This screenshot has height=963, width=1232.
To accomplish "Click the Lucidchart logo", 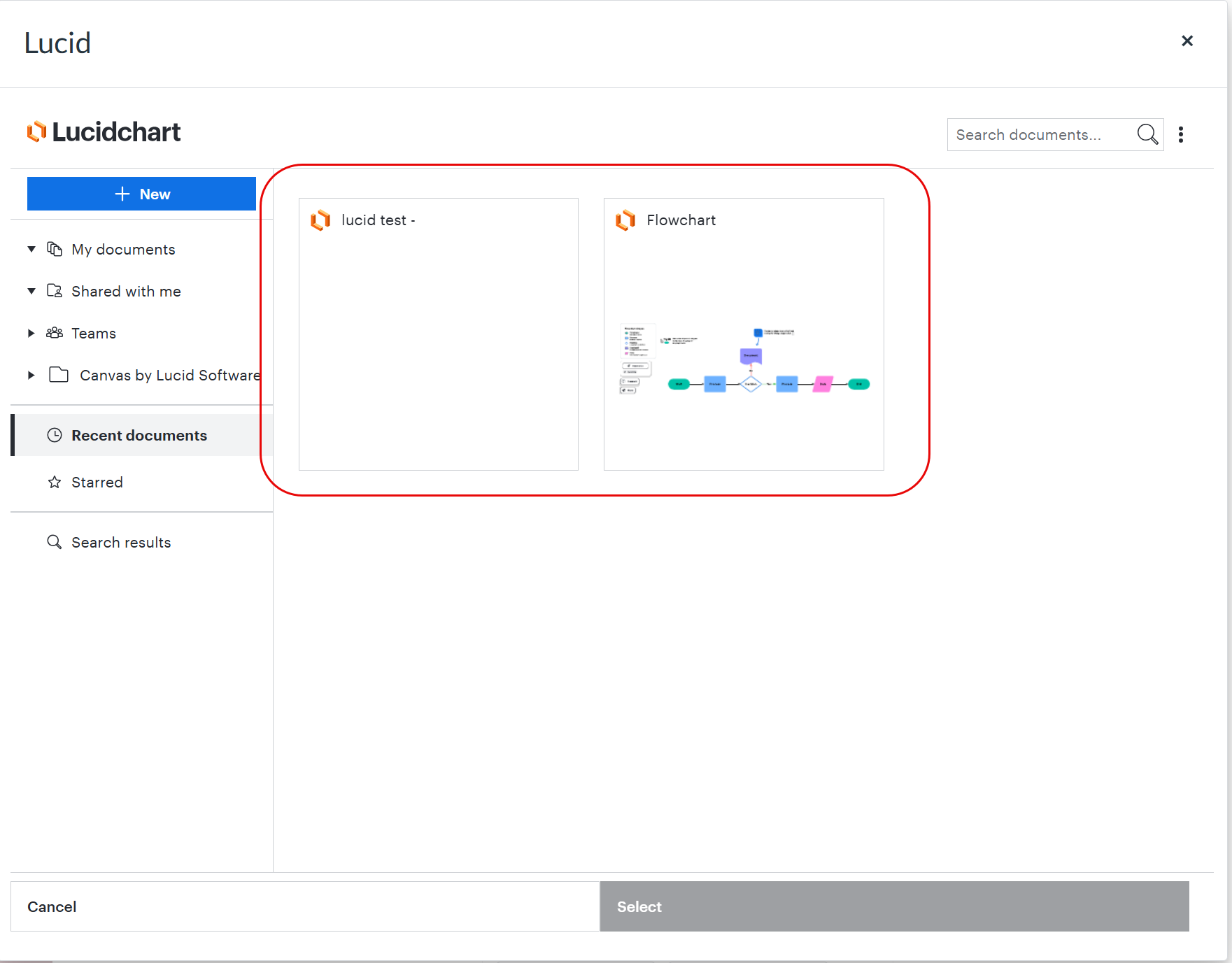I will [x=104, y=131].
